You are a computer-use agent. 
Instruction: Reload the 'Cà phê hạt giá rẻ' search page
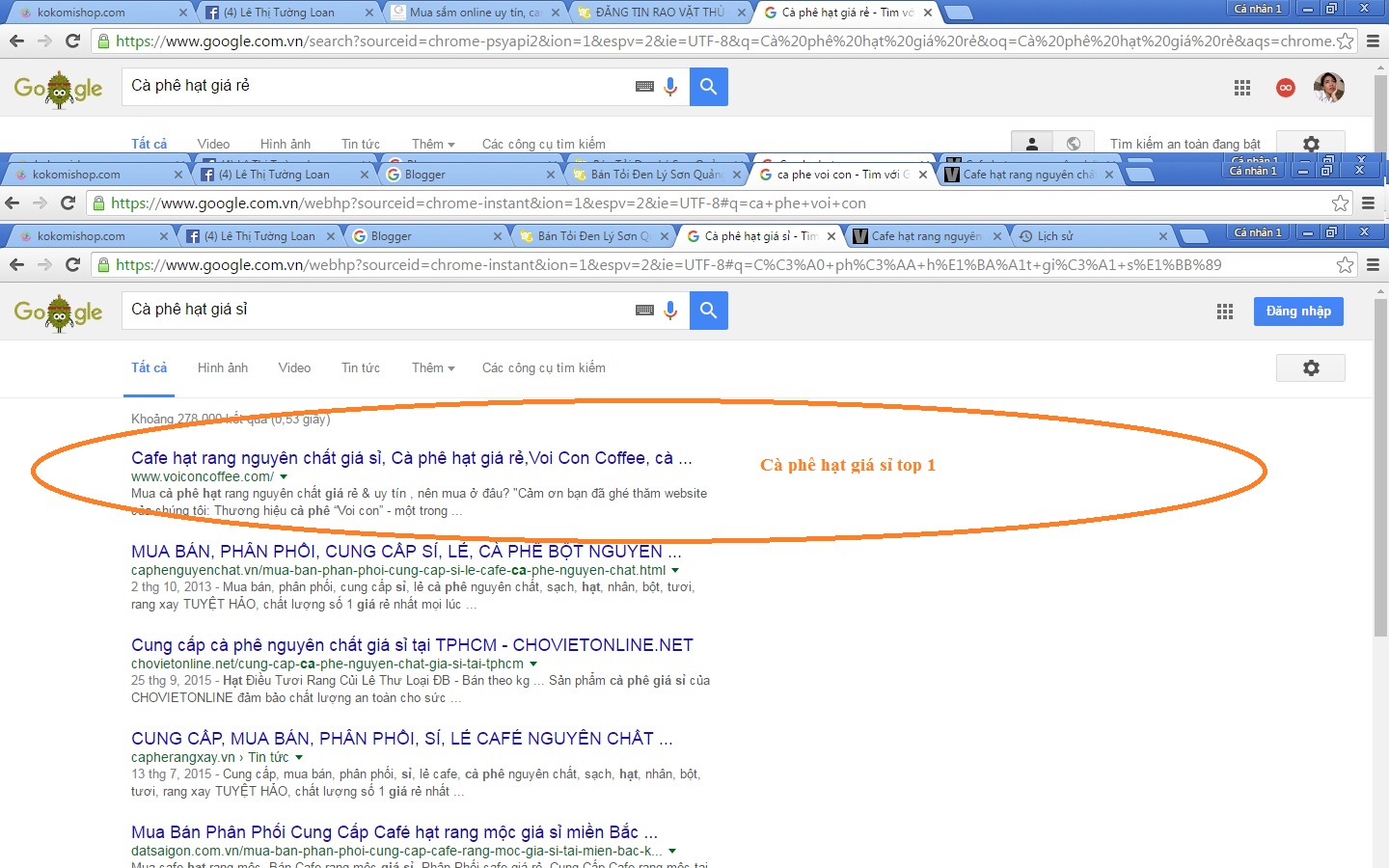click(72, 41)
